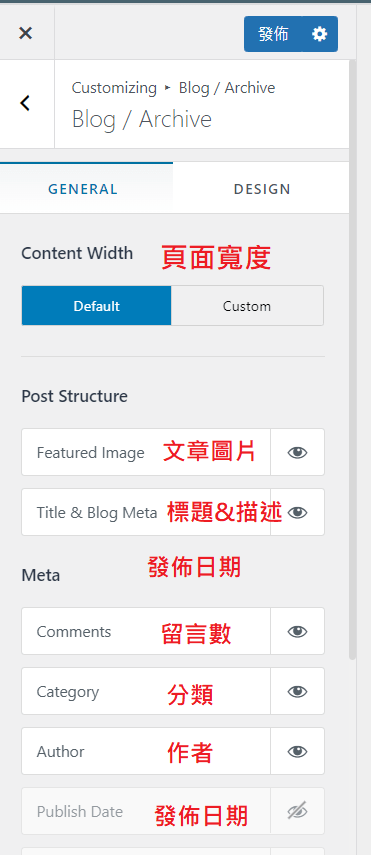Close the Customizer with the X icon
The image size is (371, 855).
click(x=26, y=33)
